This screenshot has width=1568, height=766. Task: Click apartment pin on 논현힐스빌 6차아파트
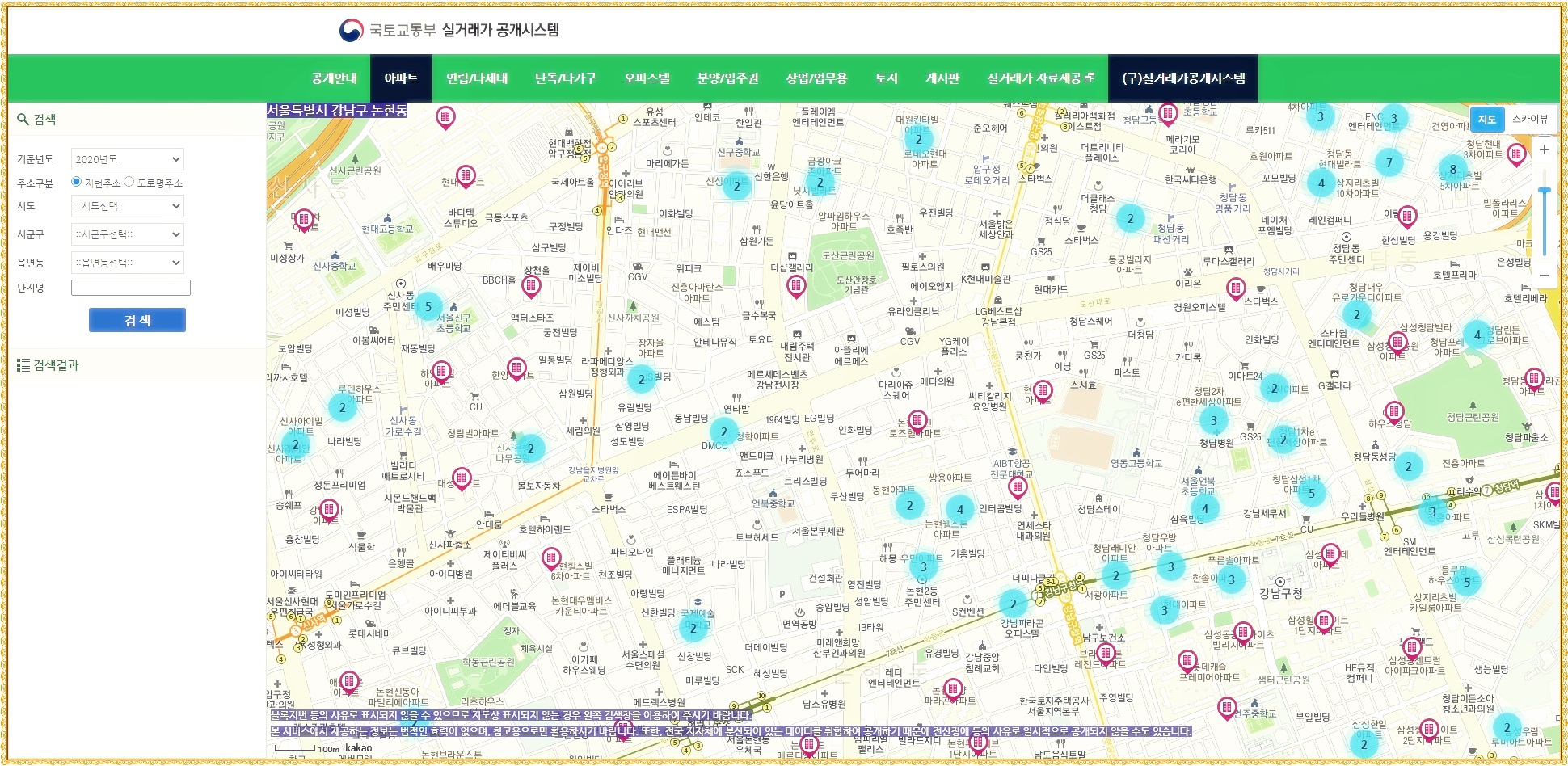pyautogui.click(x=551, y=558)
